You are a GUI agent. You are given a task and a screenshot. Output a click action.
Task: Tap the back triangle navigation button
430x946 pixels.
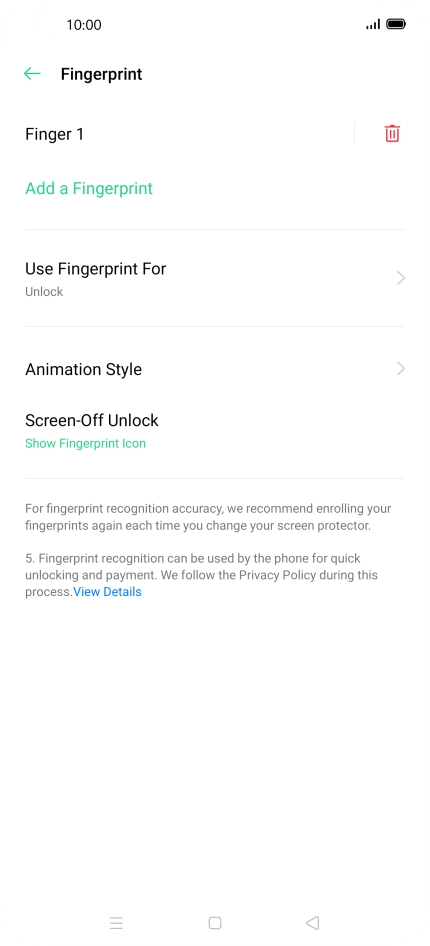pos(312,922)
